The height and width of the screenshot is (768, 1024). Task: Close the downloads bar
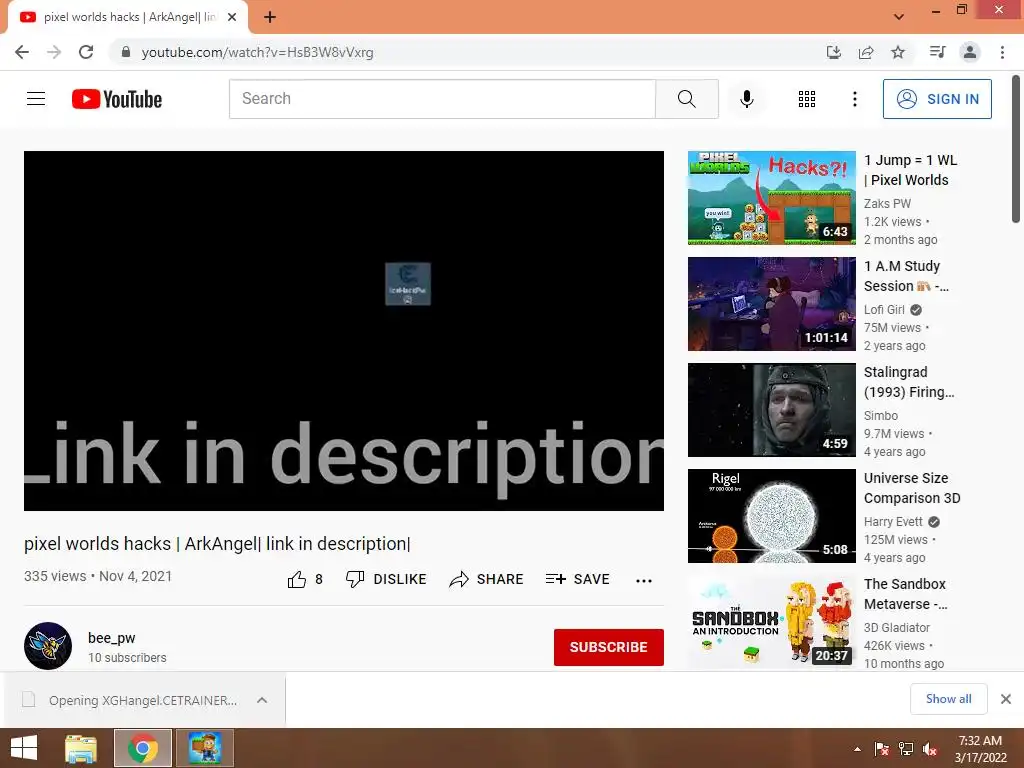(1006, 699)
